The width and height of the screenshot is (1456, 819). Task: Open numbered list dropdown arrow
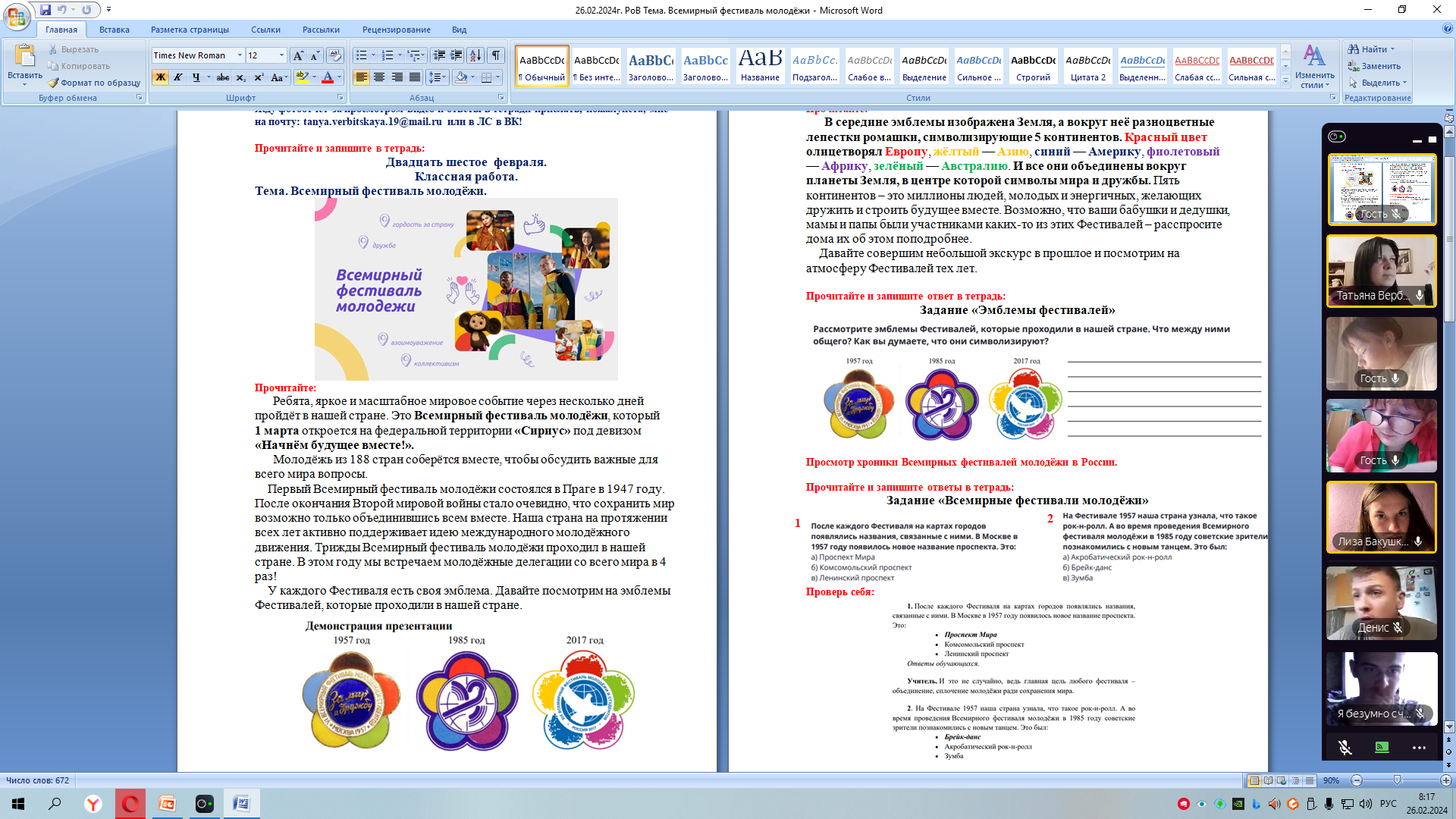[400, 55]
